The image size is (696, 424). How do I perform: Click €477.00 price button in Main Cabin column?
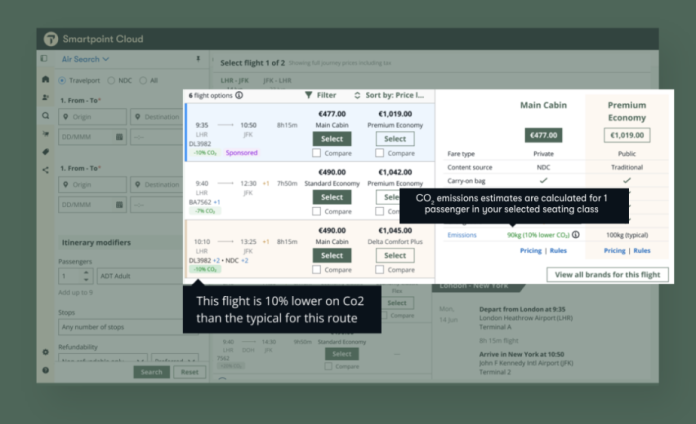point(543,135)
